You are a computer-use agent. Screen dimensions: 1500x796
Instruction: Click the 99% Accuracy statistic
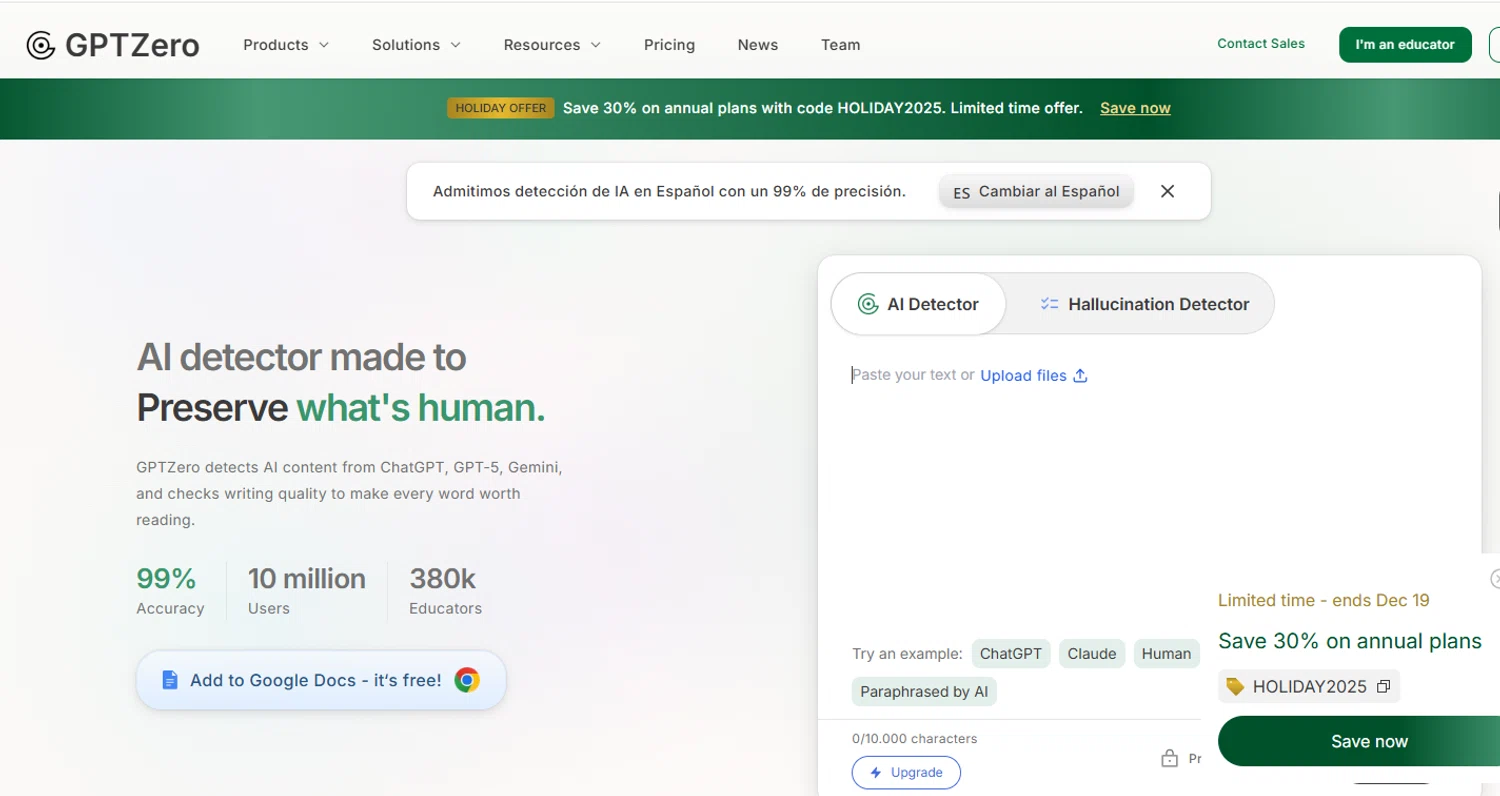pyautogui.click(x=170, y=590)
